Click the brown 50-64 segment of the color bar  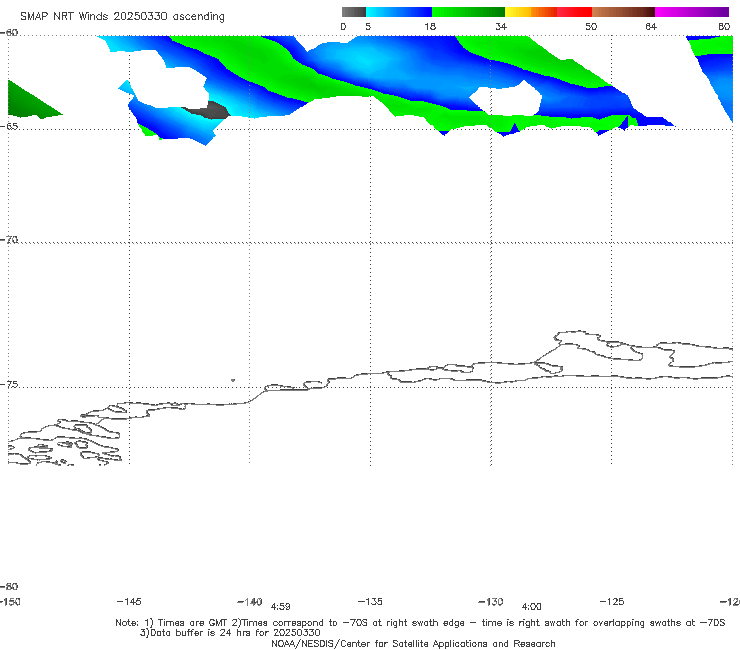(623, 12)
